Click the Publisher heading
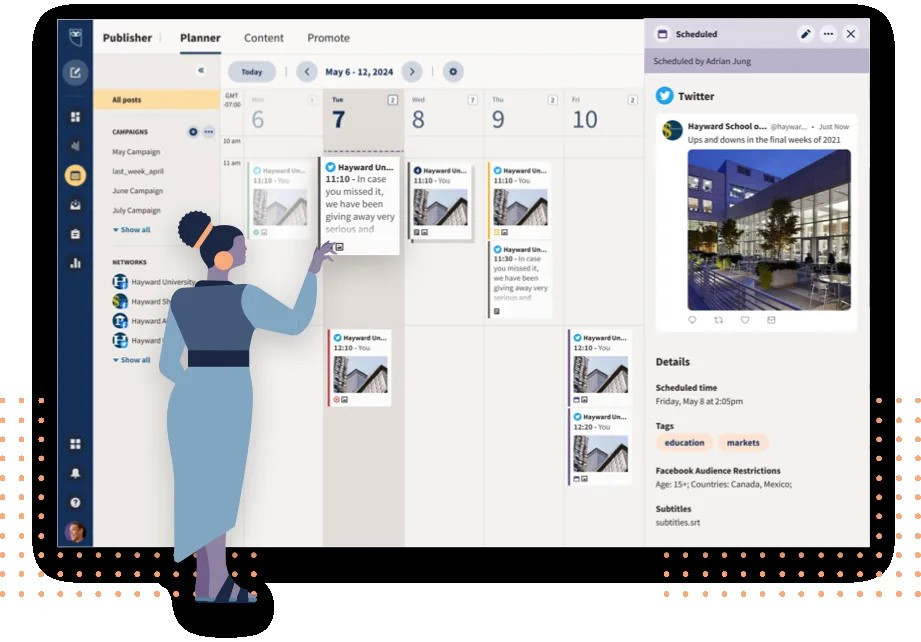 pyautogui.click(x=127, y=38)
